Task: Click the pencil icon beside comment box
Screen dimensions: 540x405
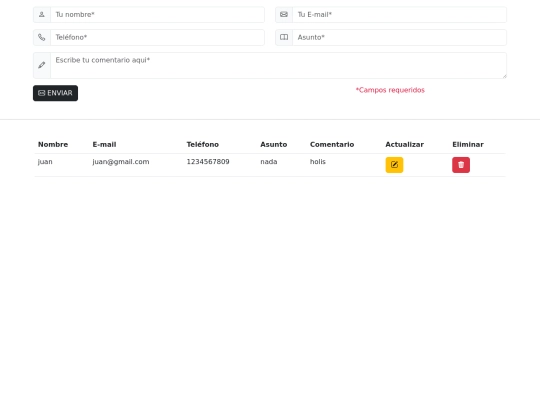Action: (42, 65)
